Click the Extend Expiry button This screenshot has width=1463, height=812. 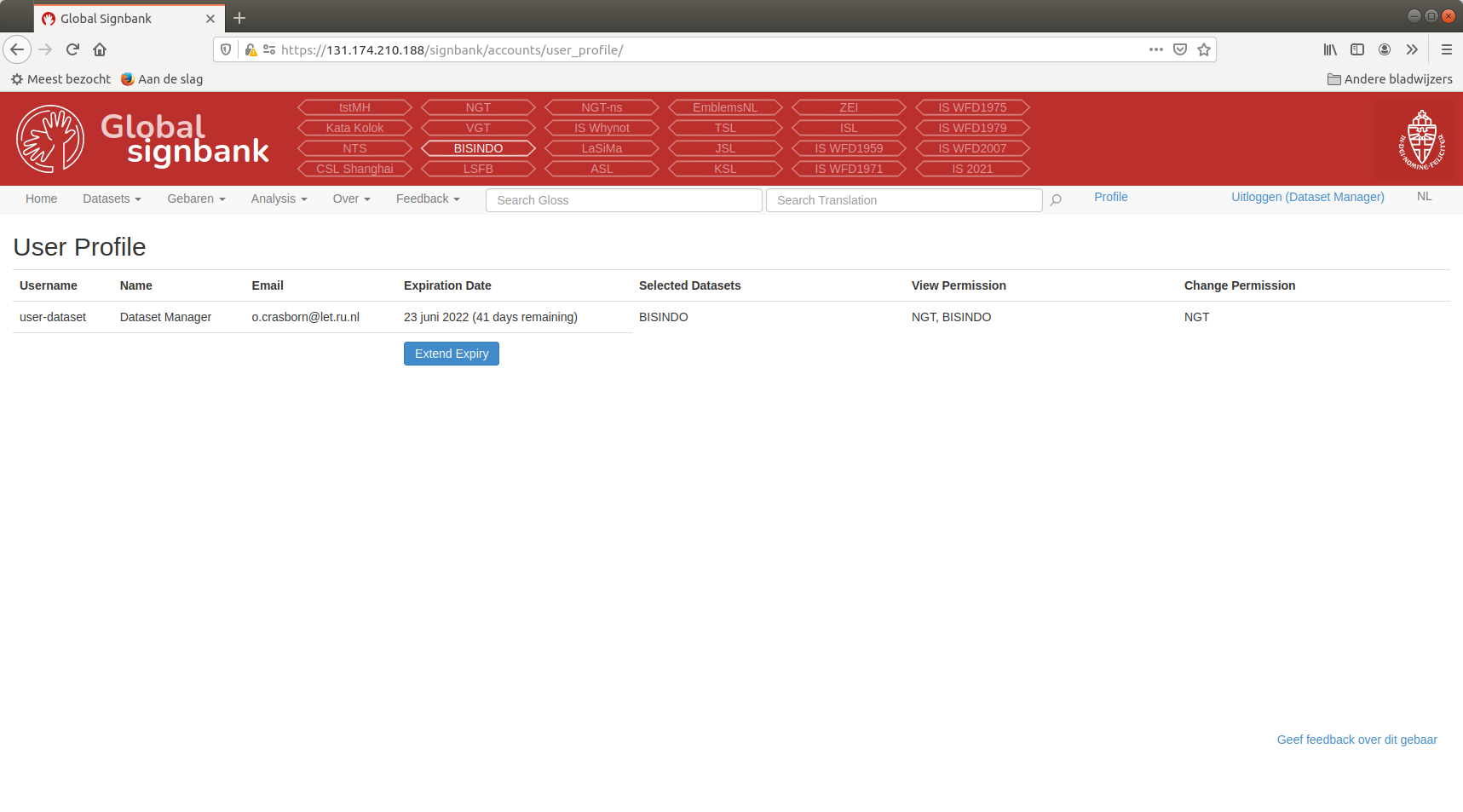tap(451, 353)
